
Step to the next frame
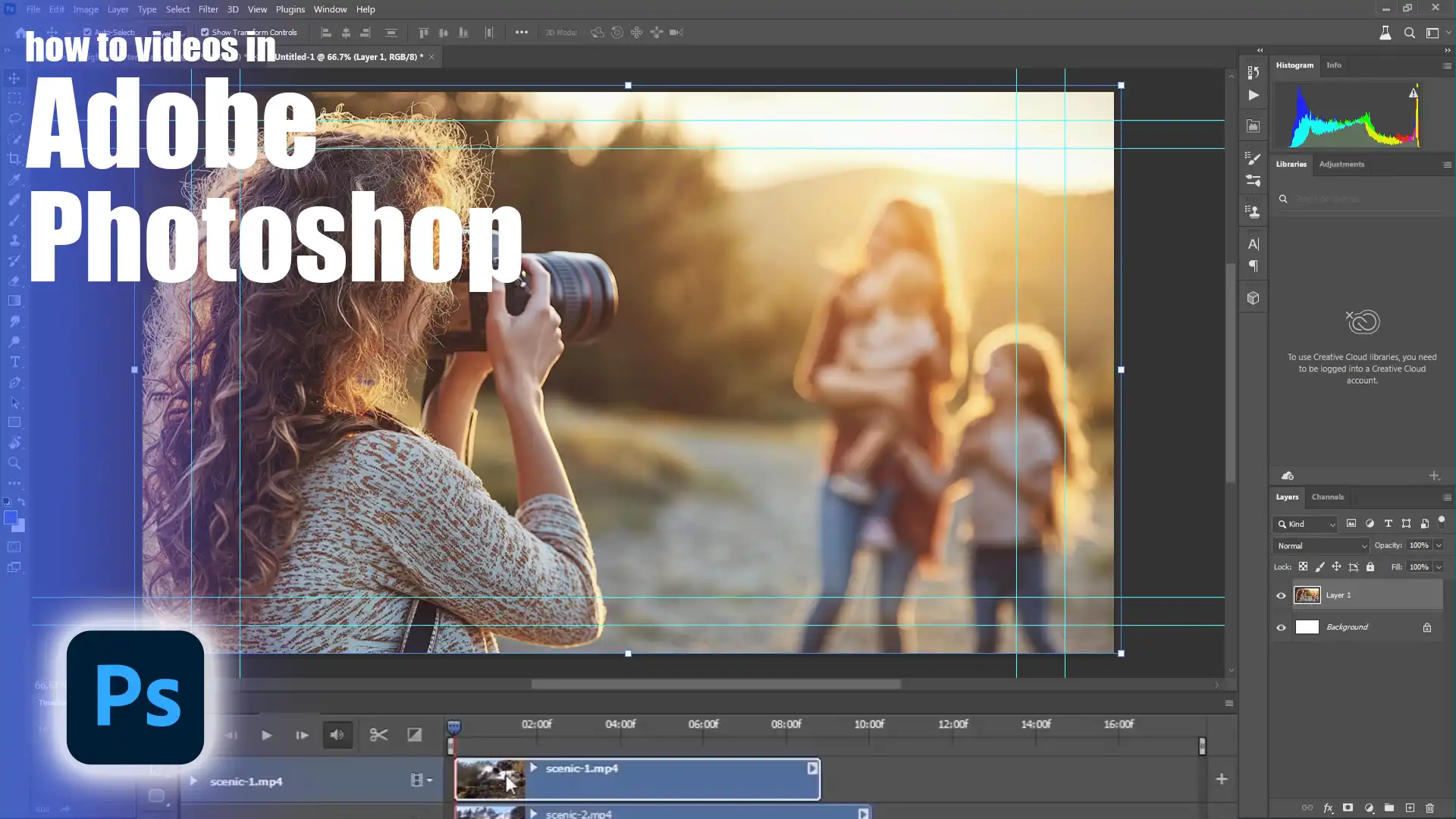[x=302, y=735]
